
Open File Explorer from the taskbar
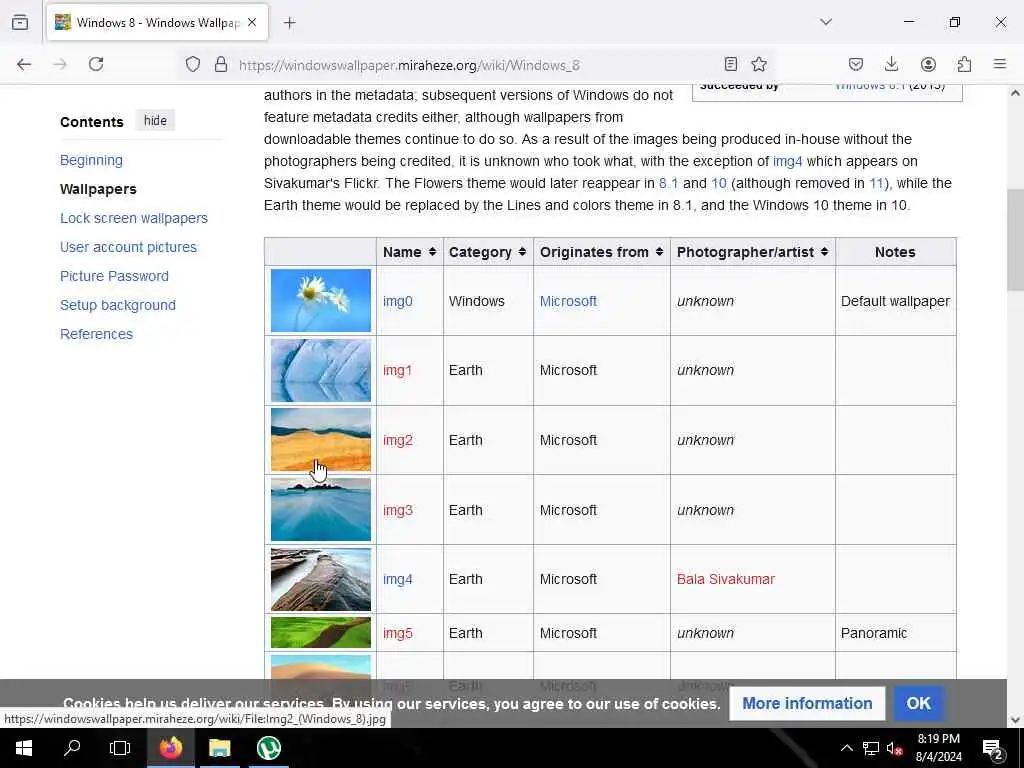tap(219, 748)
